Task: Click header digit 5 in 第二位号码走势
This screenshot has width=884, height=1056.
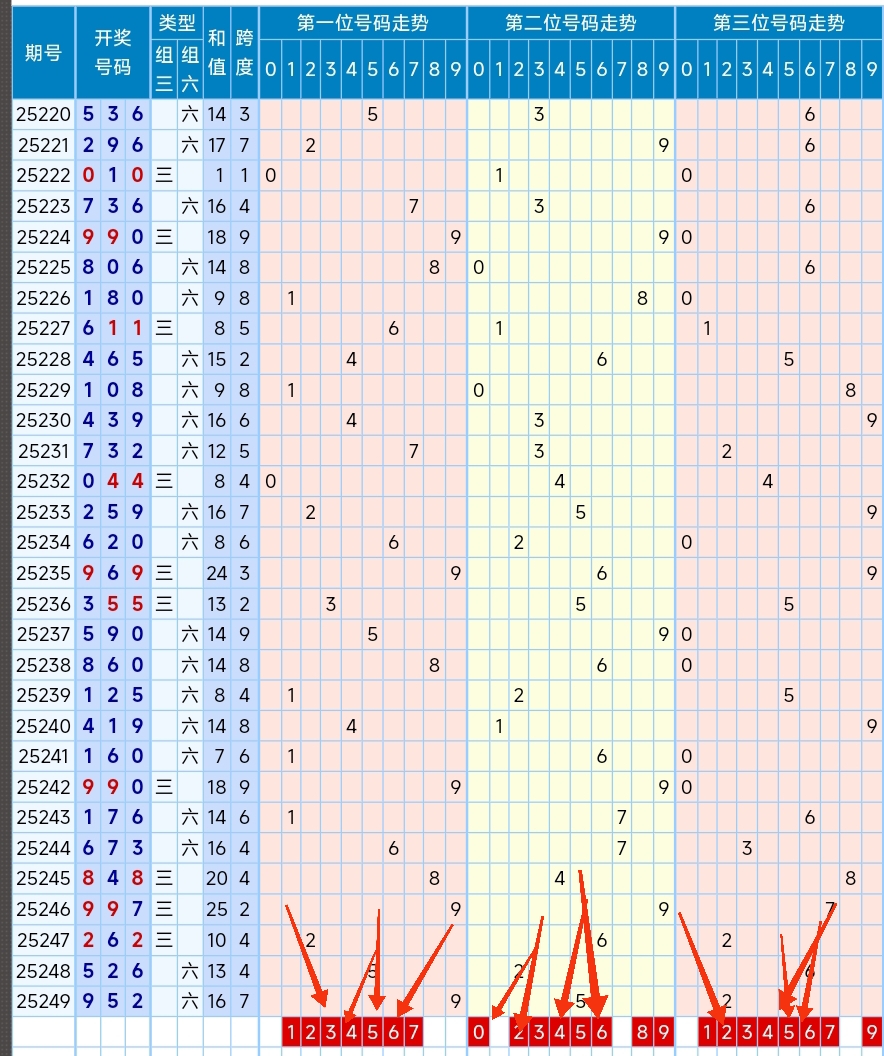Action: [x=580, y=69]
